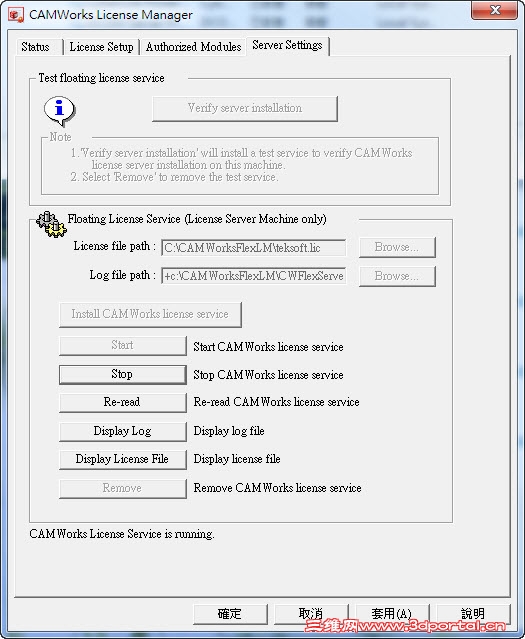The height and width of the screenshot is (639, 525).
Task: Click Display License File button
Action: click(123, 459)
